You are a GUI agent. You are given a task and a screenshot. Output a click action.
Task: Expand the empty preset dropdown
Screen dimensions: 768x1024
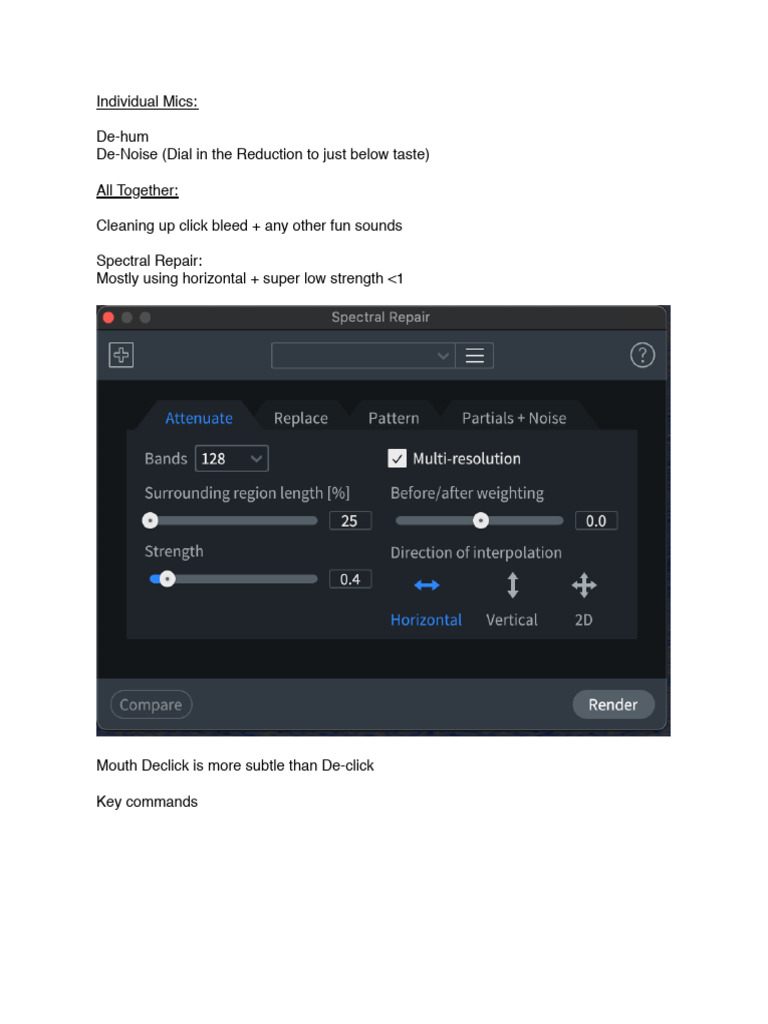tap(363, 356)
